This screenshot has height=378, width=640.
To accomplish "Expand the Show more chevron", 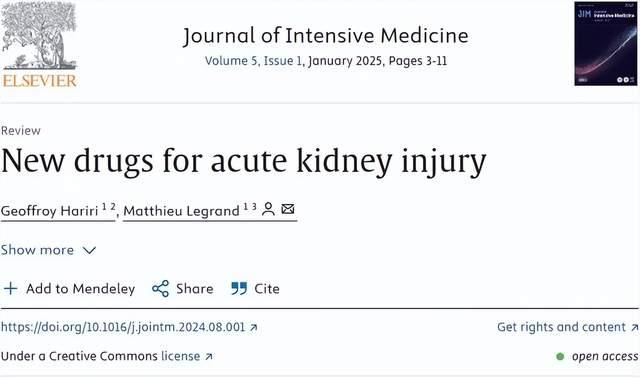I will tap(89, 250).
